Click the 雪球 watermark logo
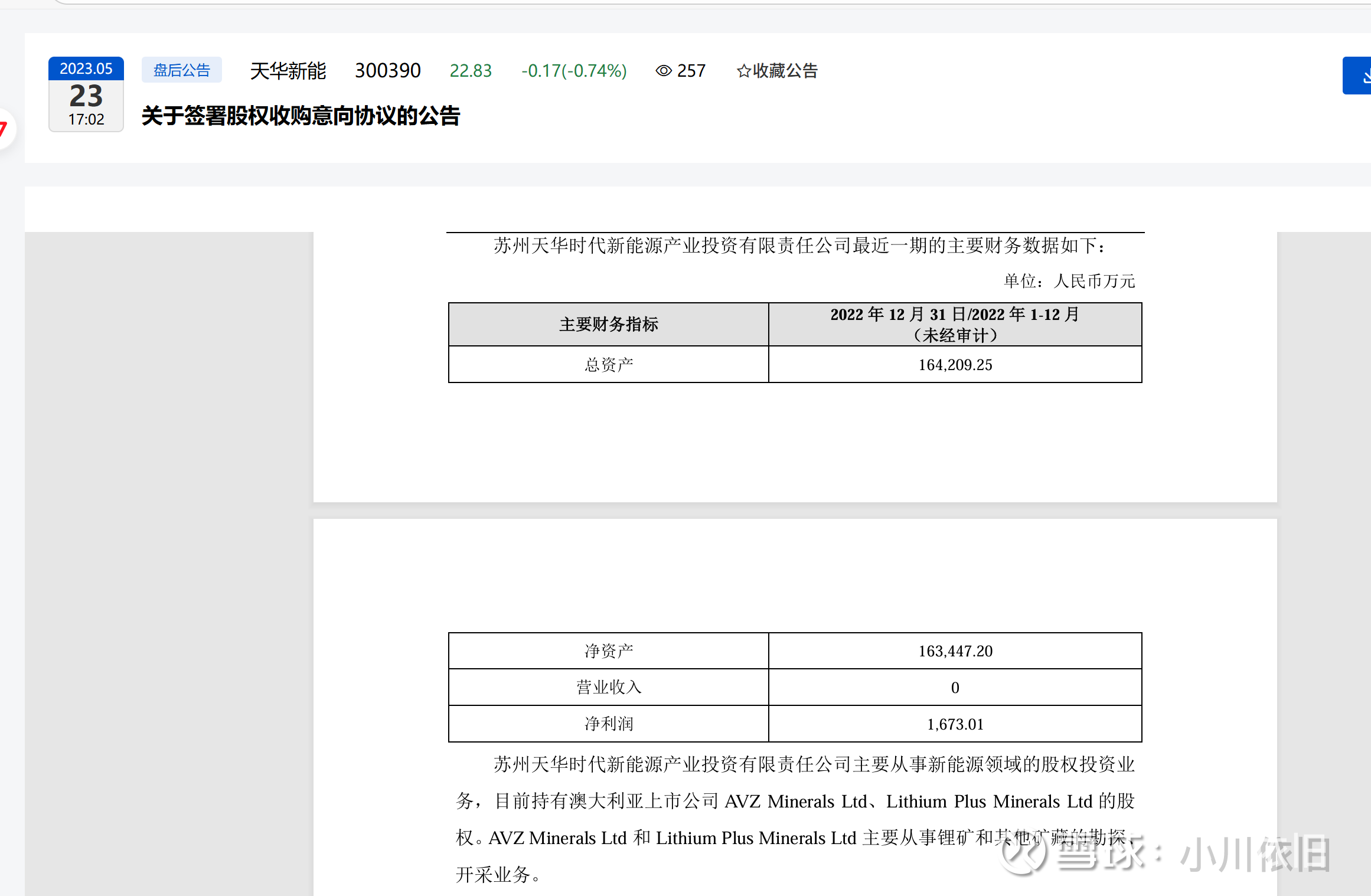This screenshot has height=896, width=1371. (x=1023, y=854)
